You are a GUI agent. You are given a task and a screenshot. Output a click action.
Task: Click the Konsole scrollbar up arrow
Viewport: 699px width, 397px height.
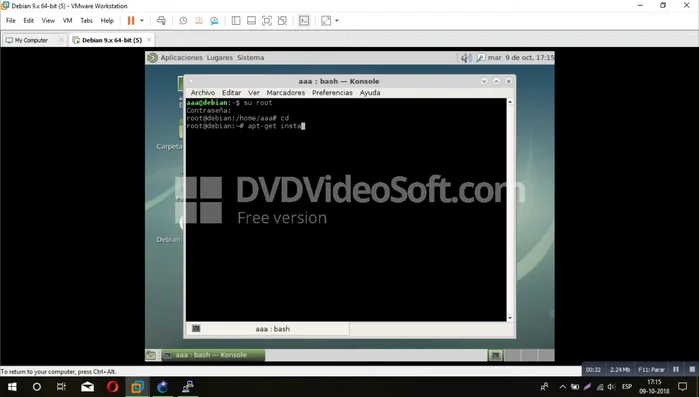(x=510, y=102)
